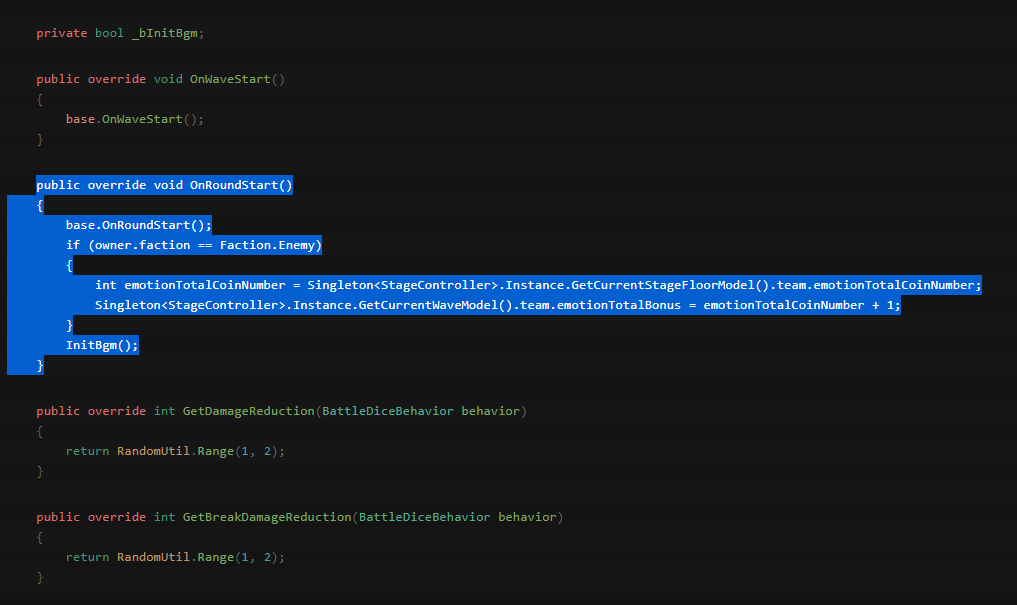Click the OnWaveStart method name

230,79
